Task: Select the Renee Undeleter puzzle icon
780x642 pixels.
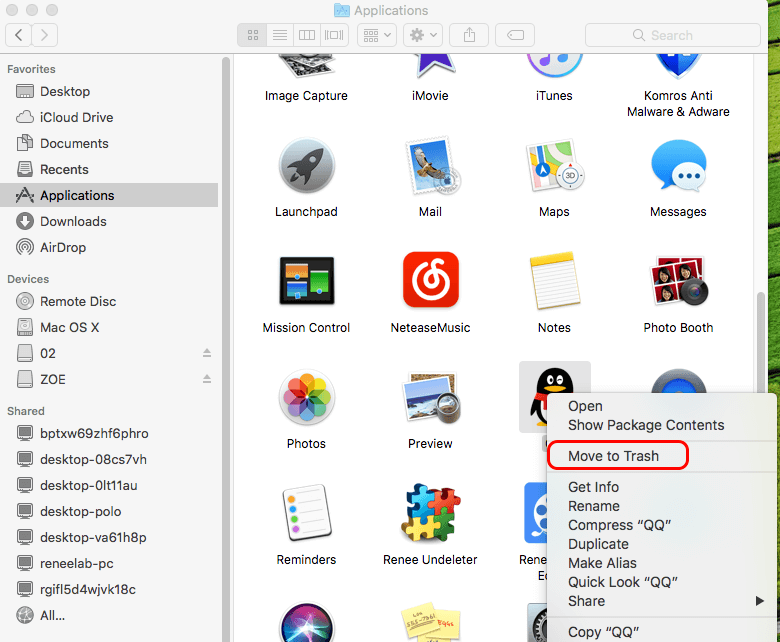Action: pyautogui.click(x=430, y=513)
